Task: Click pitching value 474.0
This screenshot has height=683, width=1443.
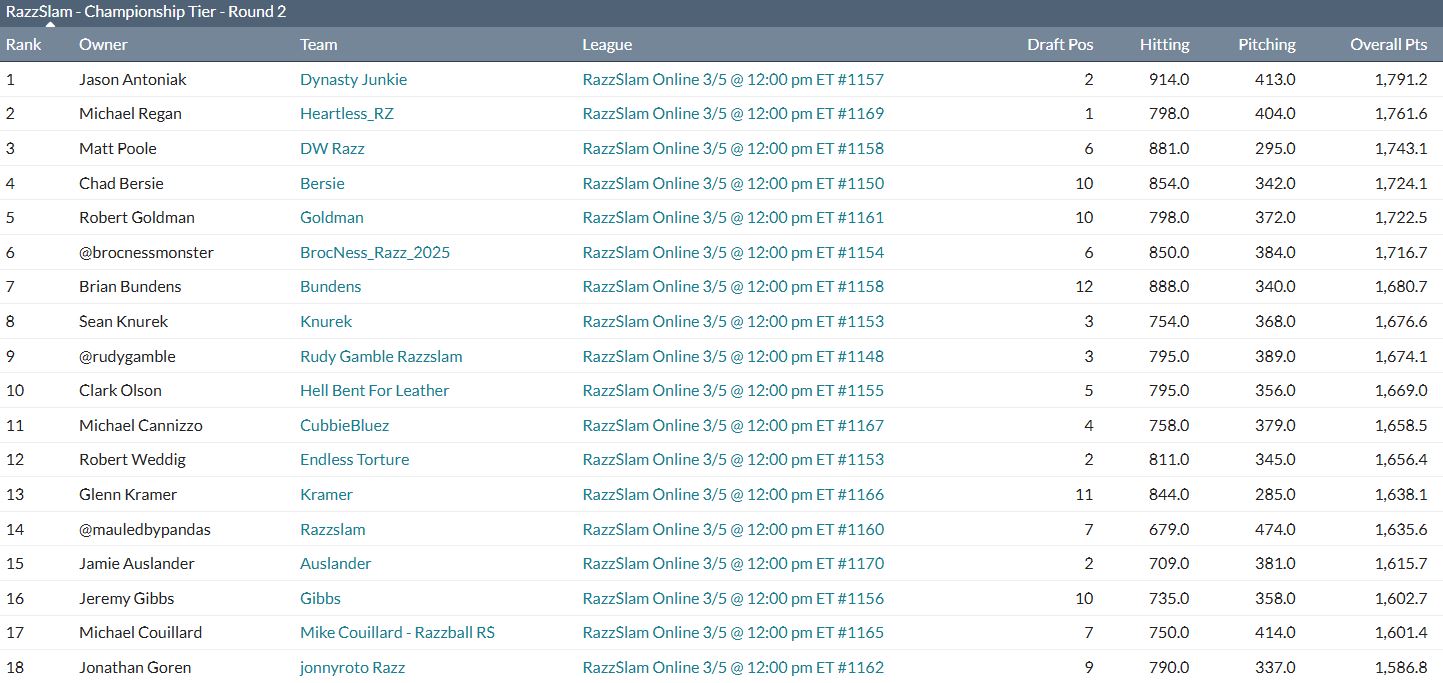Action: [1275, 529]
